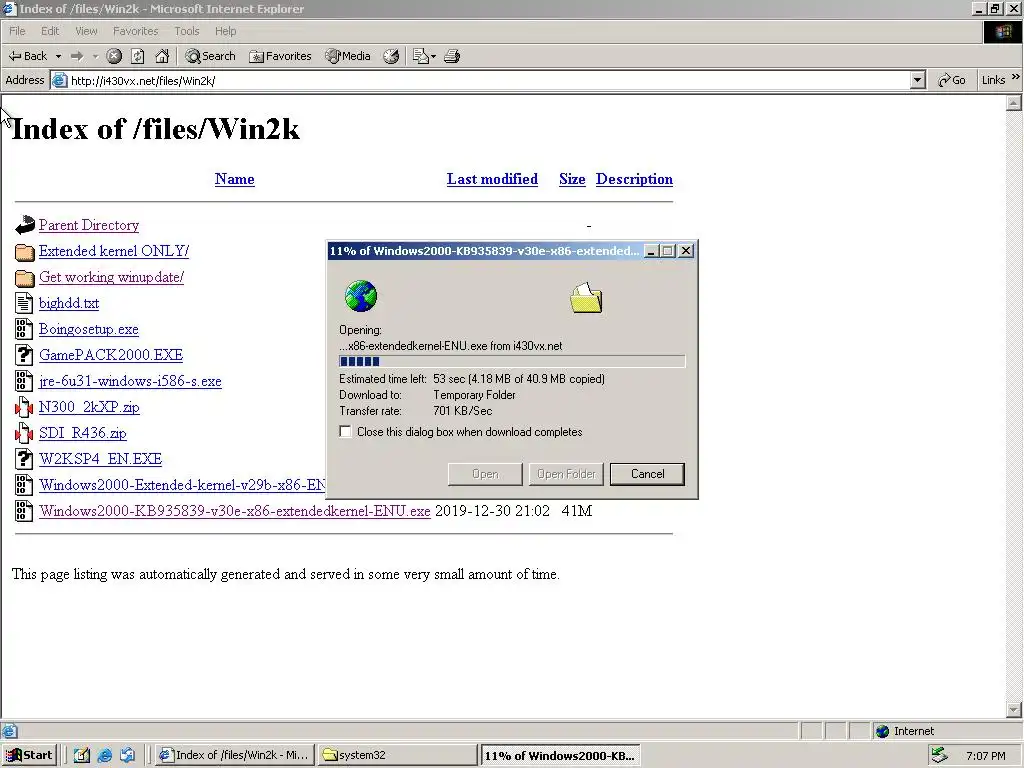The width and height of the screenshot is (1024, 768).
Task: Open the Back history dropdown arrow
Action: 58,56
